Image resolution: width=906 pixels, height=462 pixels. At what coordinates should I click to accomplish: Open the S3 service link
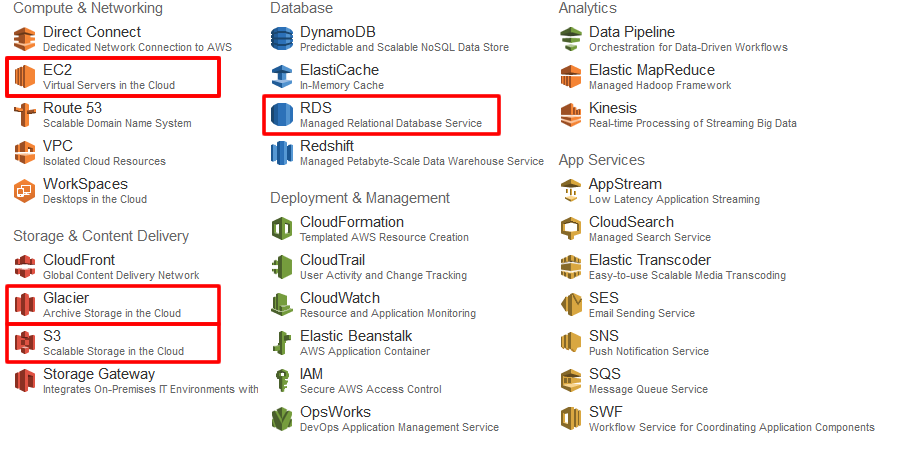[52, 336]
